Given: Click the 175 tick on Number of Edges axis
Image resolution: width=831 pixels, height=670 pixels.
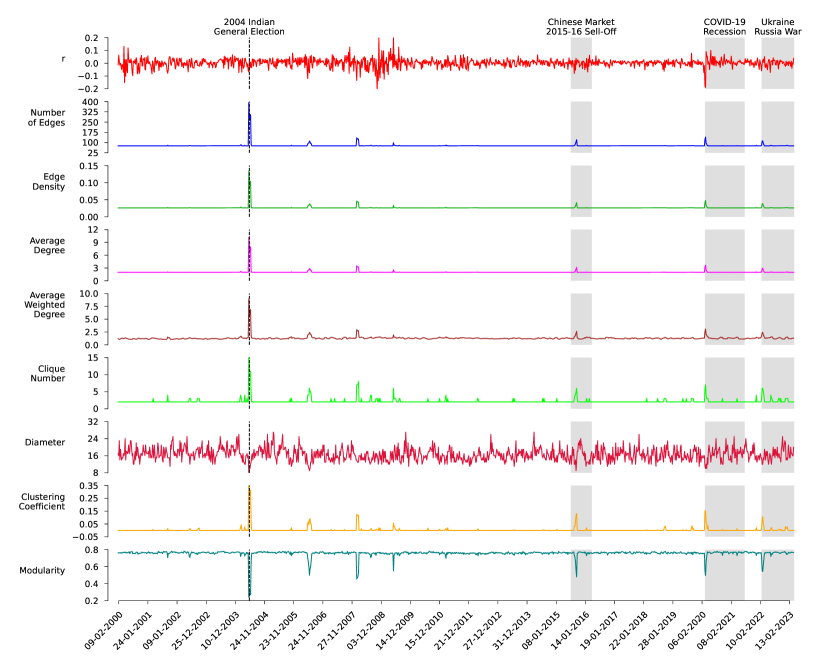Looking at the screenshot, I should coord(91,133).
